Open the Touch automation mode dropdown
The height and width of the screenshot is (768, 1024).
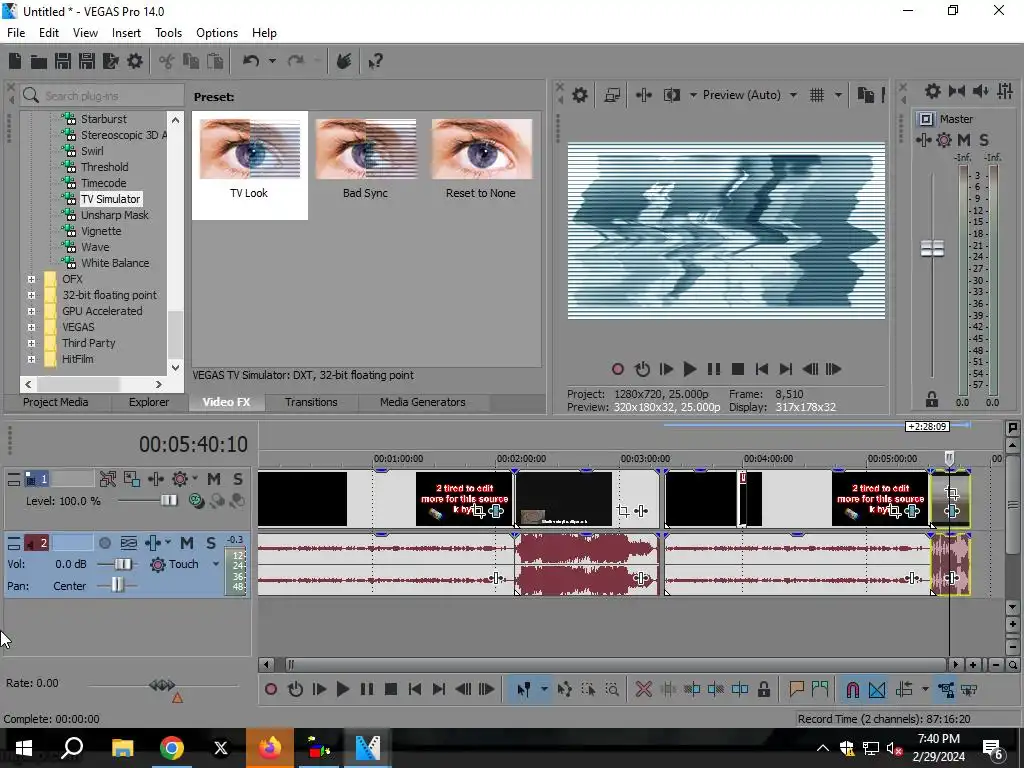[x=216, y=564]
